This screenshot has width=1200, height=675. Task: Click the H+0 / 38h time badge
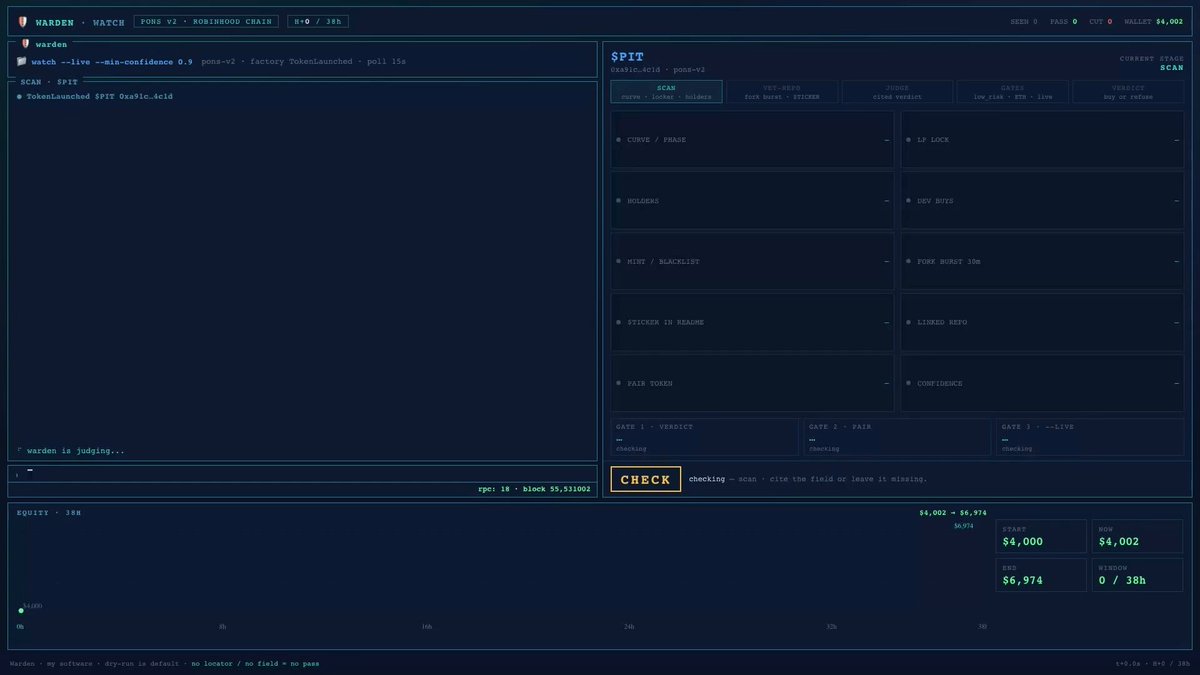coord(318,21)
